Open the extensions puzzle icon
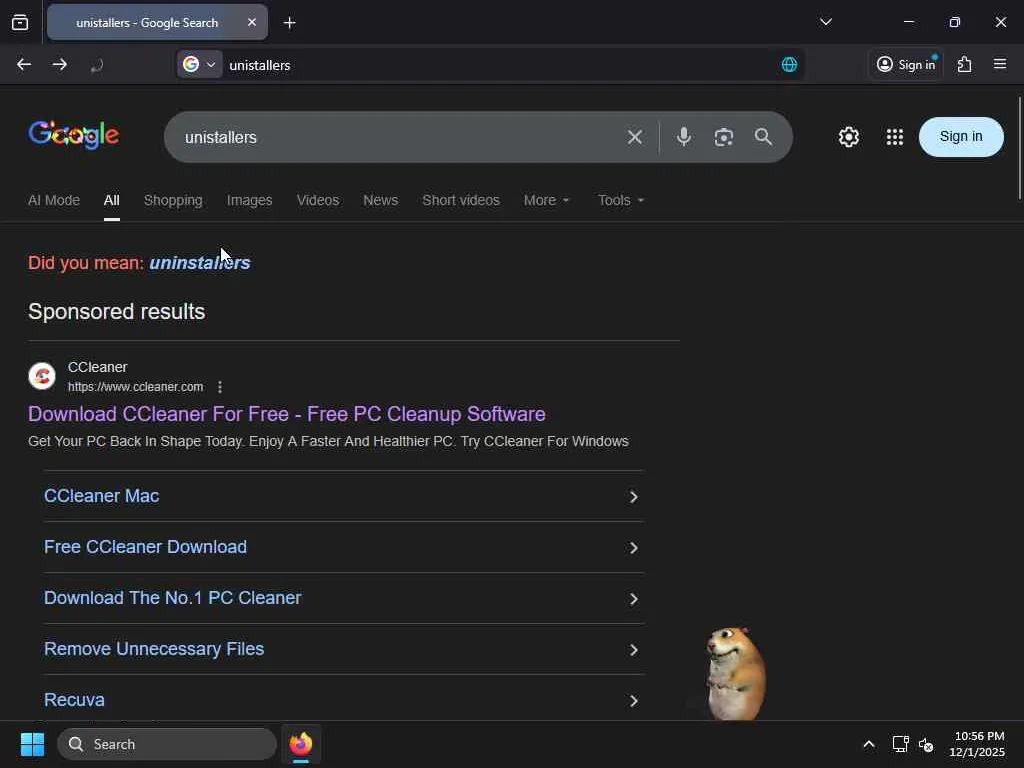 965,64
